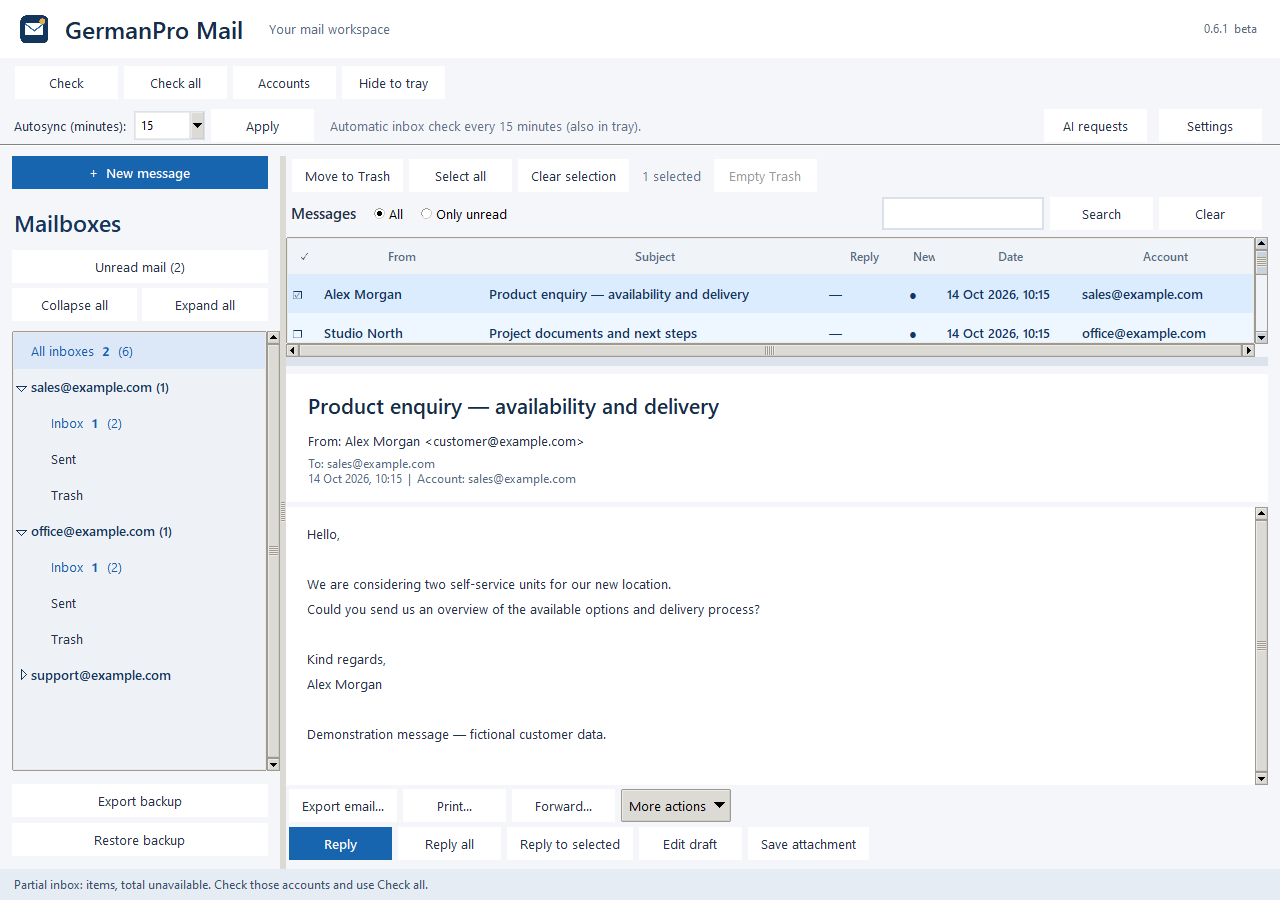Click Export email... button

point(343,806)
